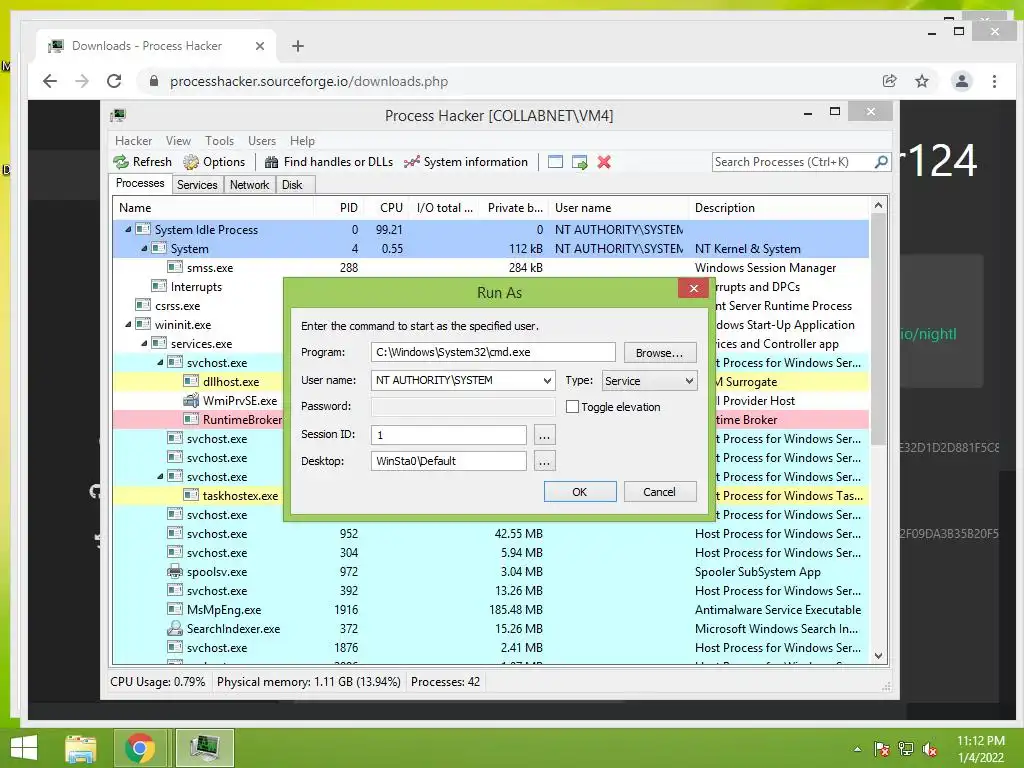Open a new browser tab
Viewport: 1024px width, 768px height.
point(298,46)
